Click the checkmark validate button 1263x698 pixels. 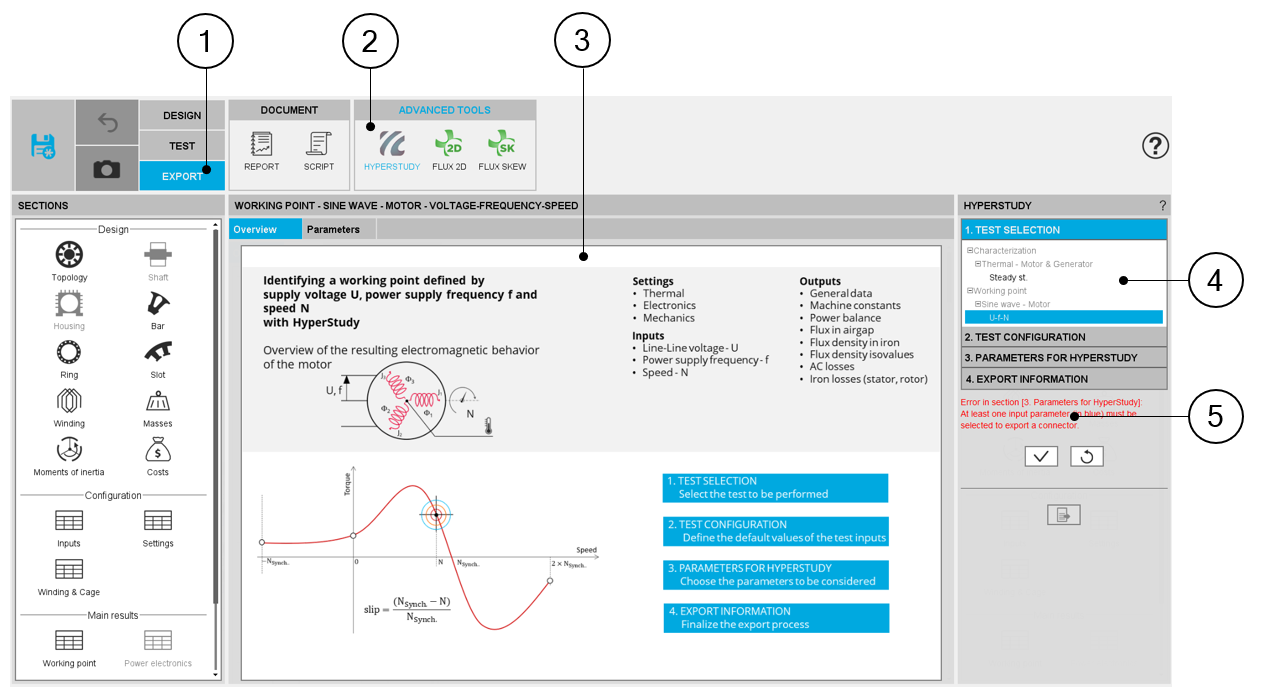click(x=1041, y=456)
